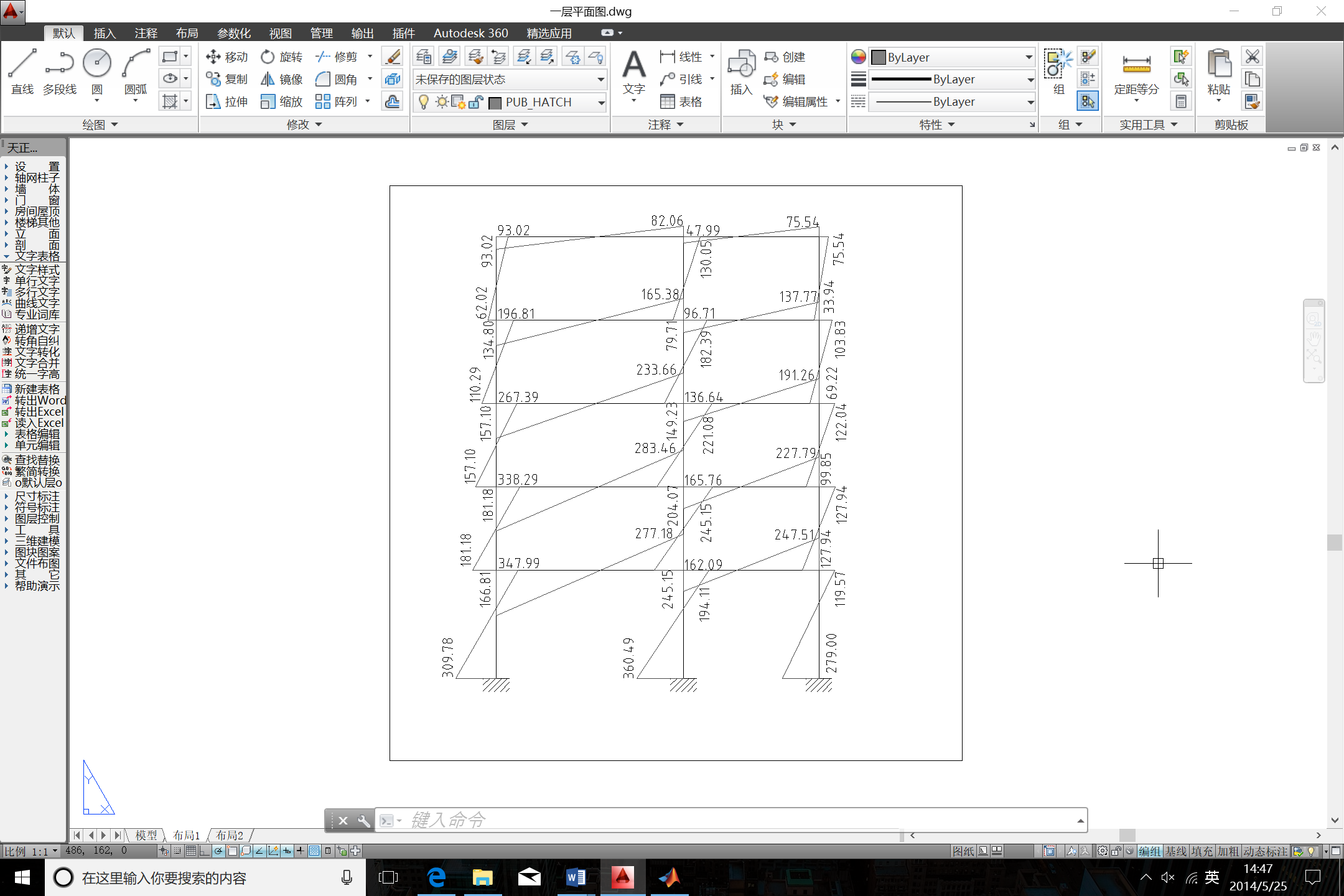Expand the 比例 1:1 scale dropdown

55,851
